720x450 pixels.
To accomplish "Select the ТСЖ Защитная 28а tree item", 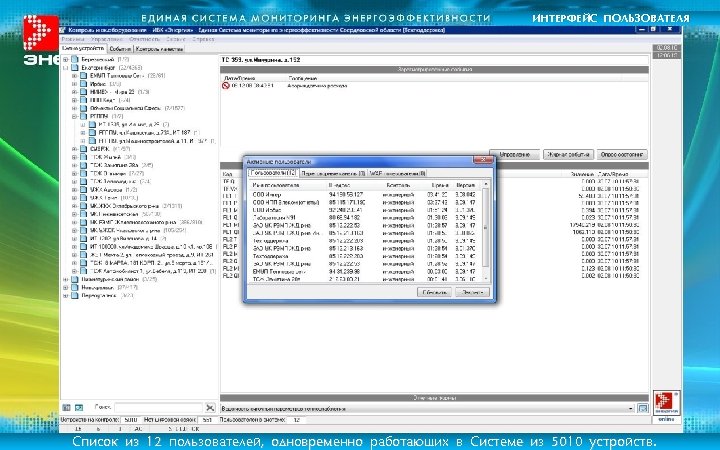I will [x=121, y=165].
